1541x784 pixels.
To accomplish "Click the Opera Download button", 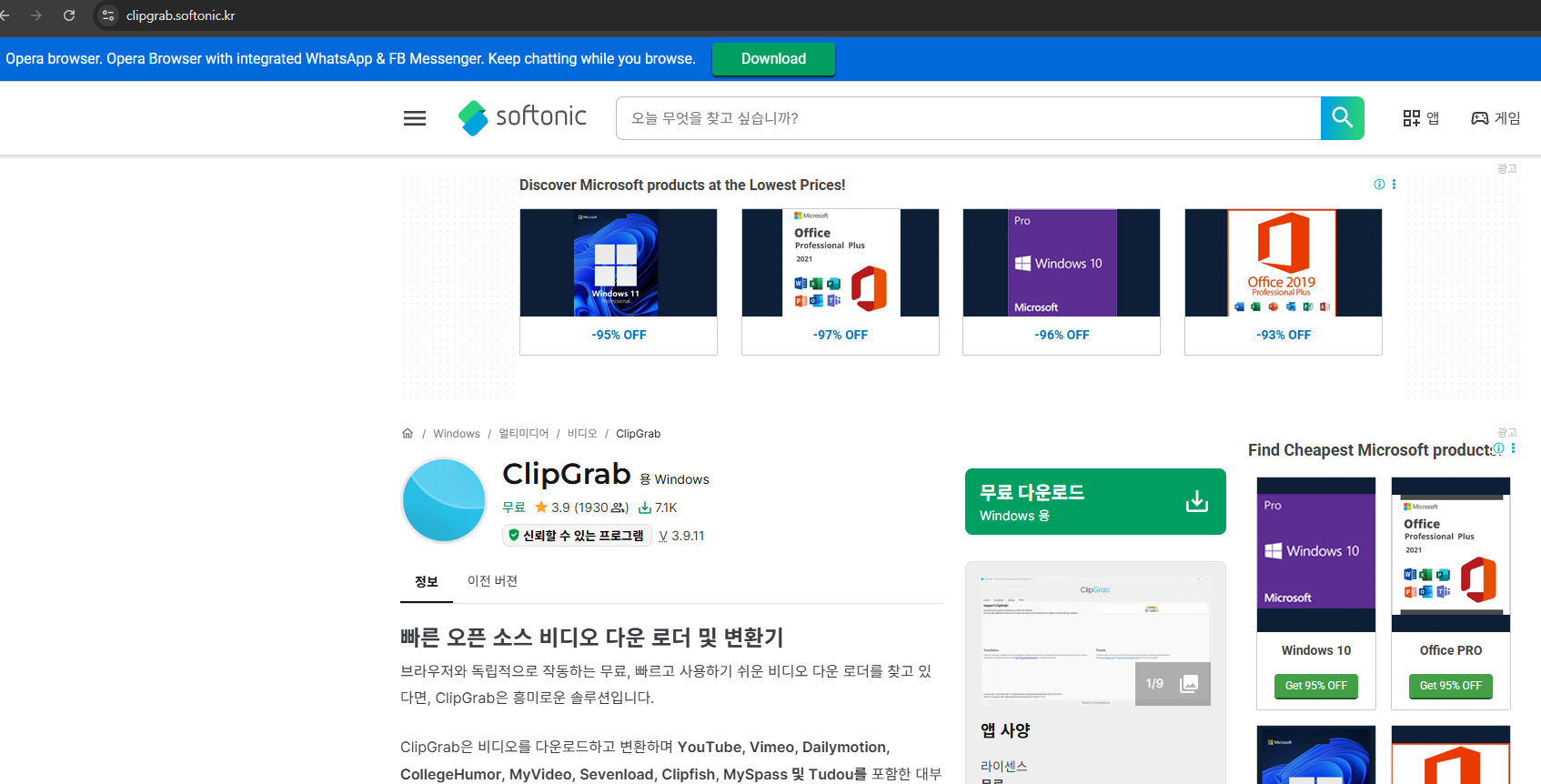I will [x=773, y=59].
